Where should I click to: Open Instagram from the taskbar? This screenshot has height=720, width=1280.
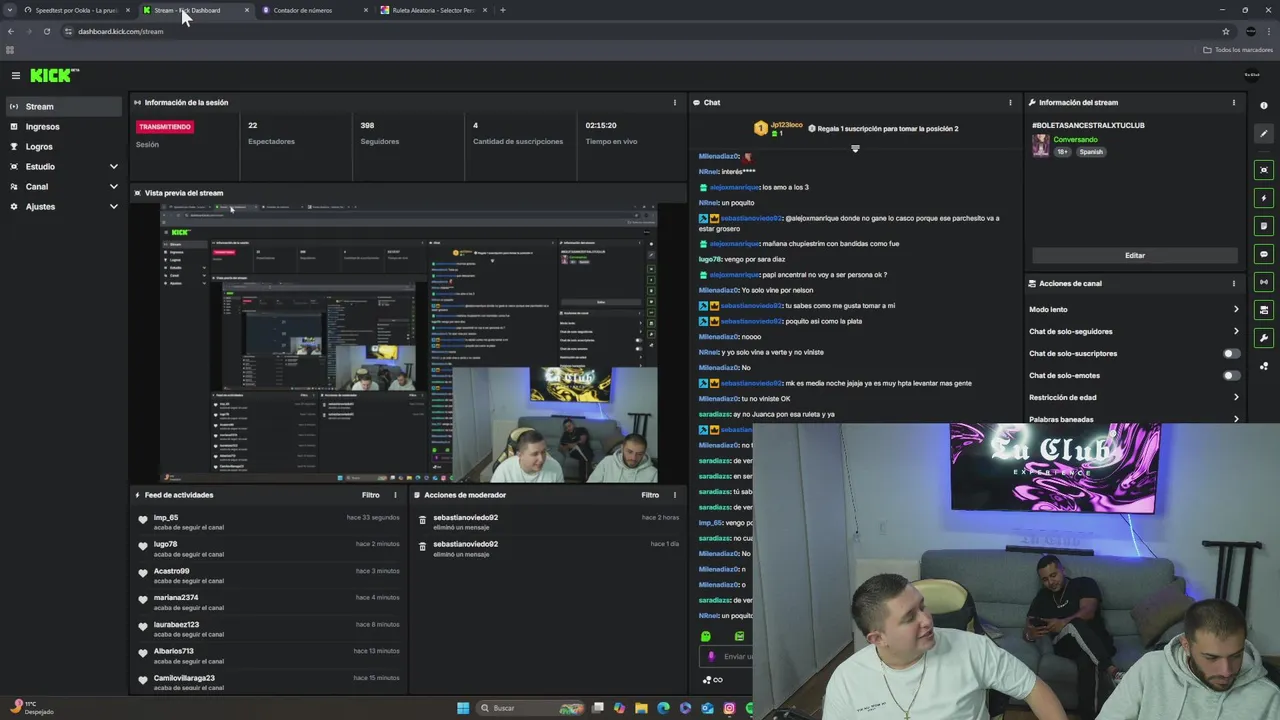(x=729, y=708)
